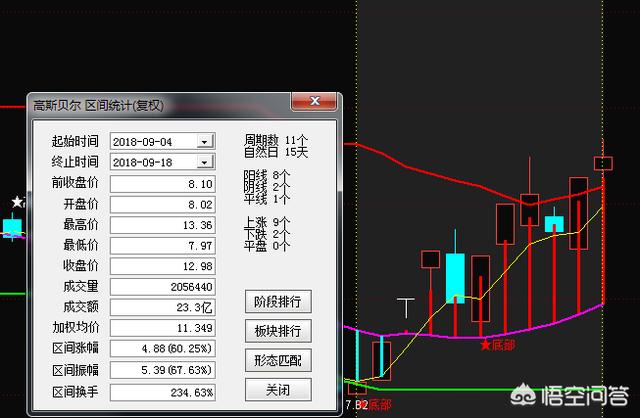Click the 阶段排行 button
This screenshot has width=640, height=418.
pos(278,302)
